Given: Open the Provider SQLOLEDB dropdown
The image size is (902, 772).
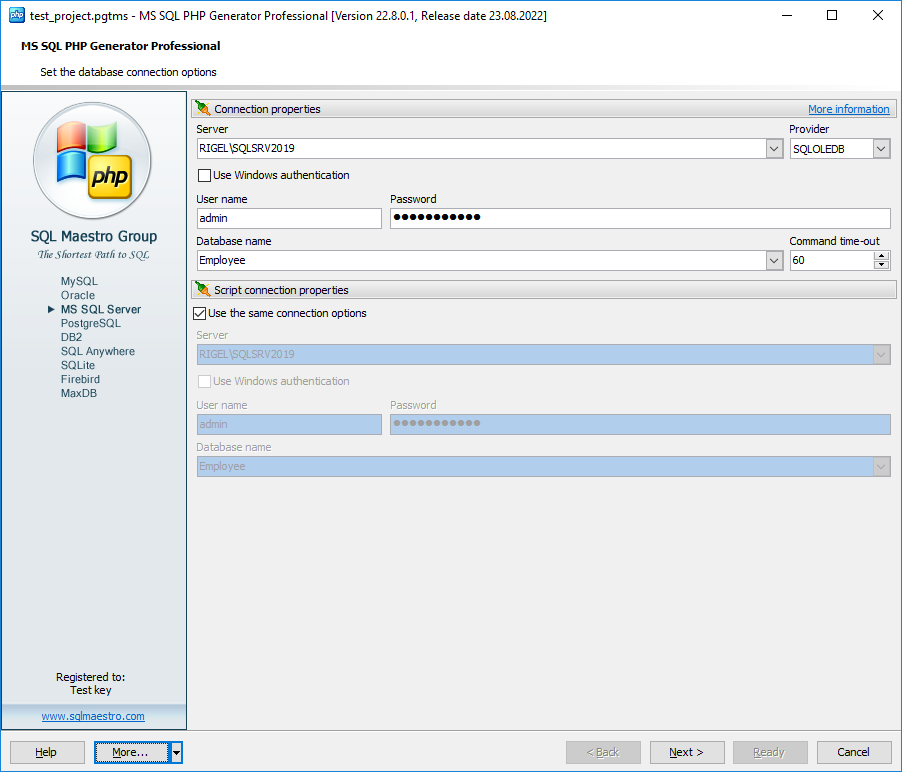Looking at the screenshot, I should click(881, 149).
